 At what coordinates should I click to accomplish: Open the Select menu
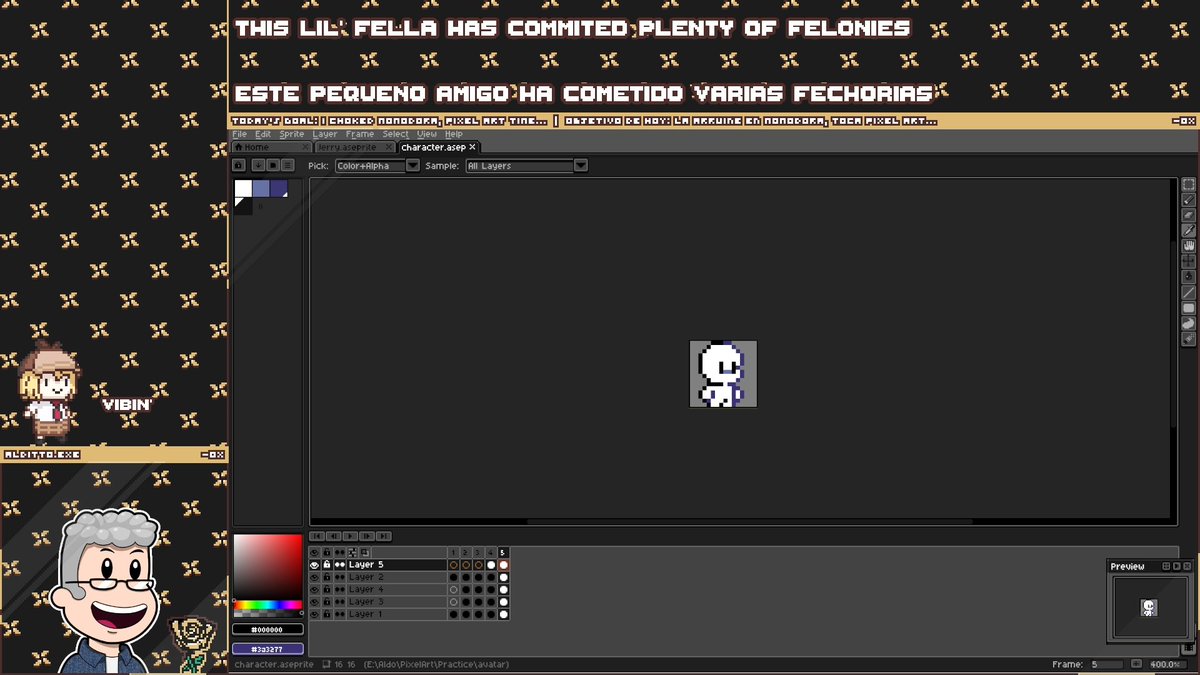[x=395, y=134]
